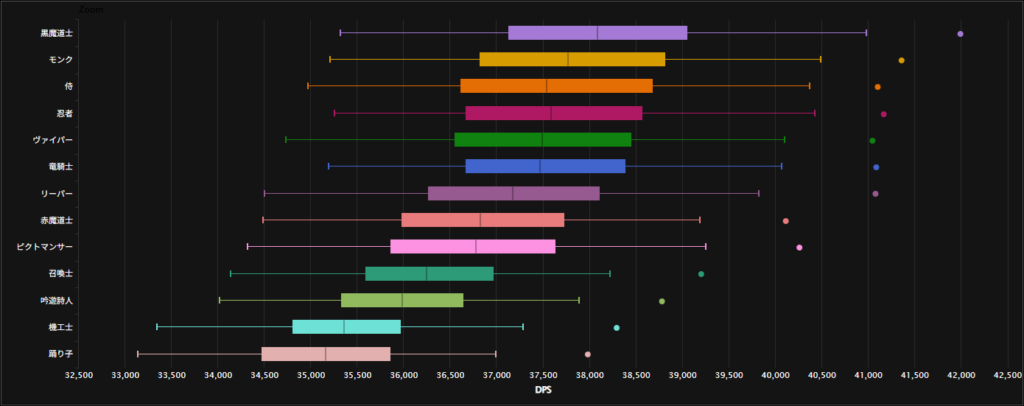Image resolution: width=1024 pixels, height=406 pixels.
Task: Click the 37,500 x-axis tick label
Action: click(542, 376)
